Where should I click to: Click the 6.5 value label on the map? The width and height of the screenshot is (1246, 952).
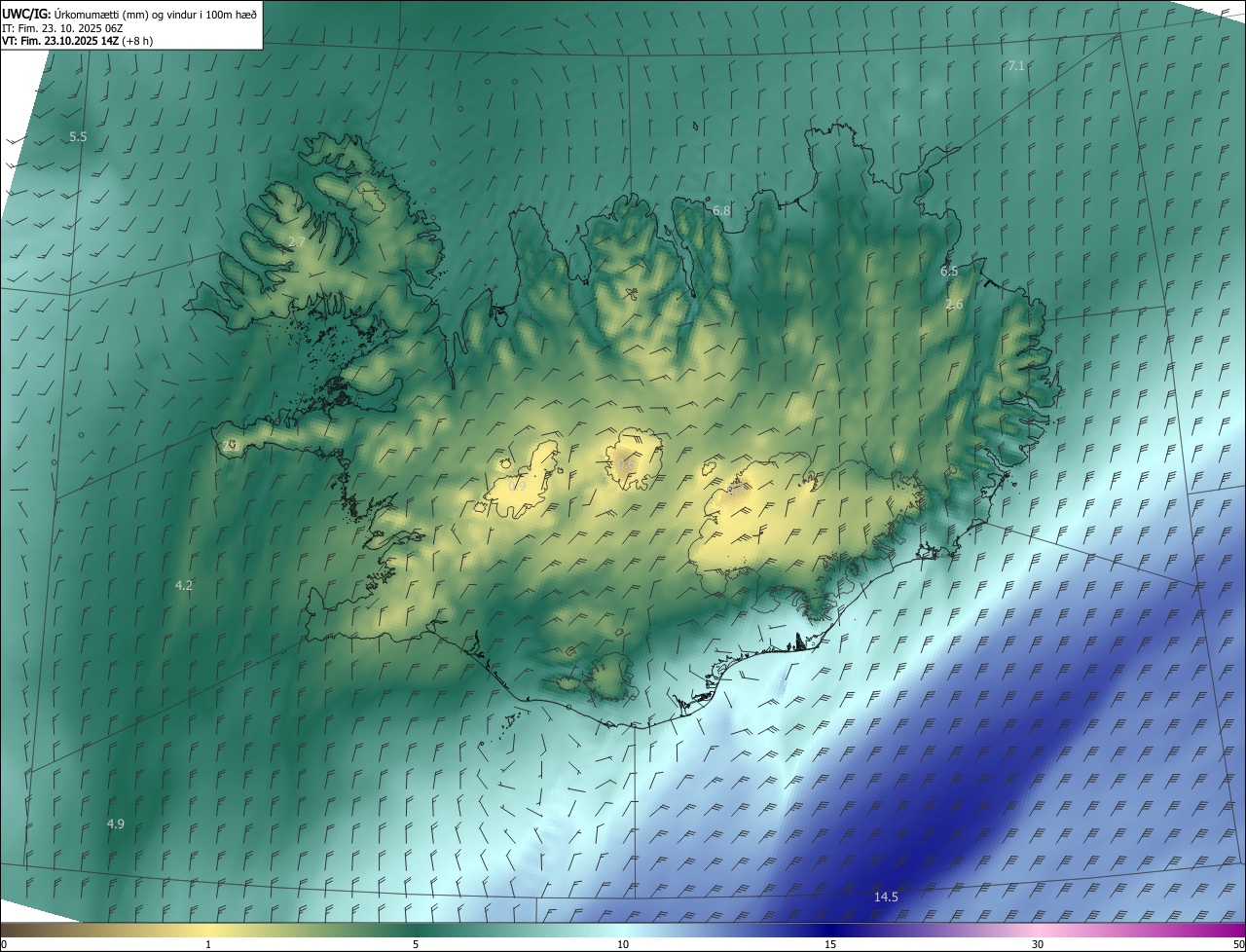(949, 272)
